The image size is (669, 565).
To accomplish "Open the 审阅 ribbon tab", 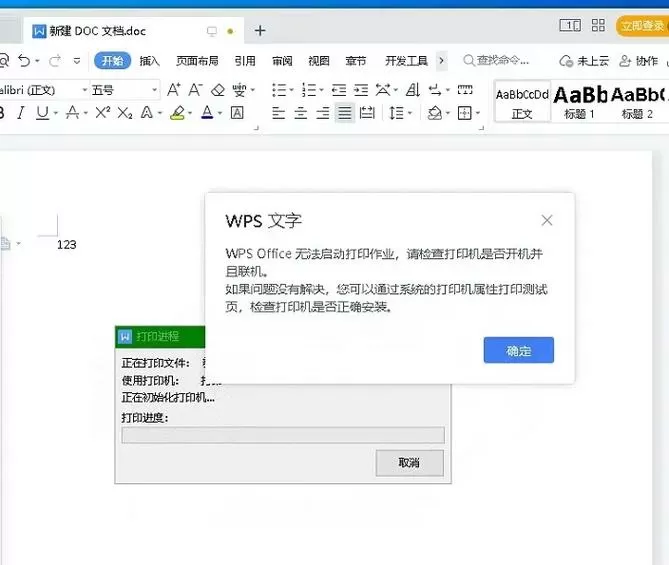I will tap(282, 61).
